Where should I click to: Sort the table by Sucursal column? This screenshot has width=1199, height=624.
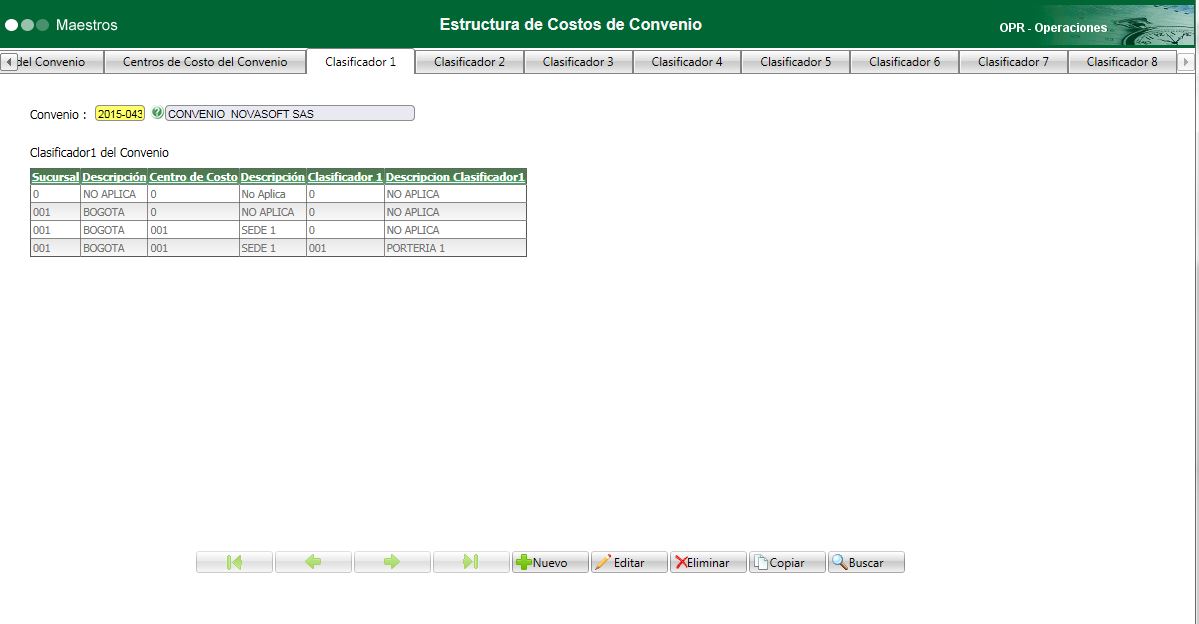(55, 176)
